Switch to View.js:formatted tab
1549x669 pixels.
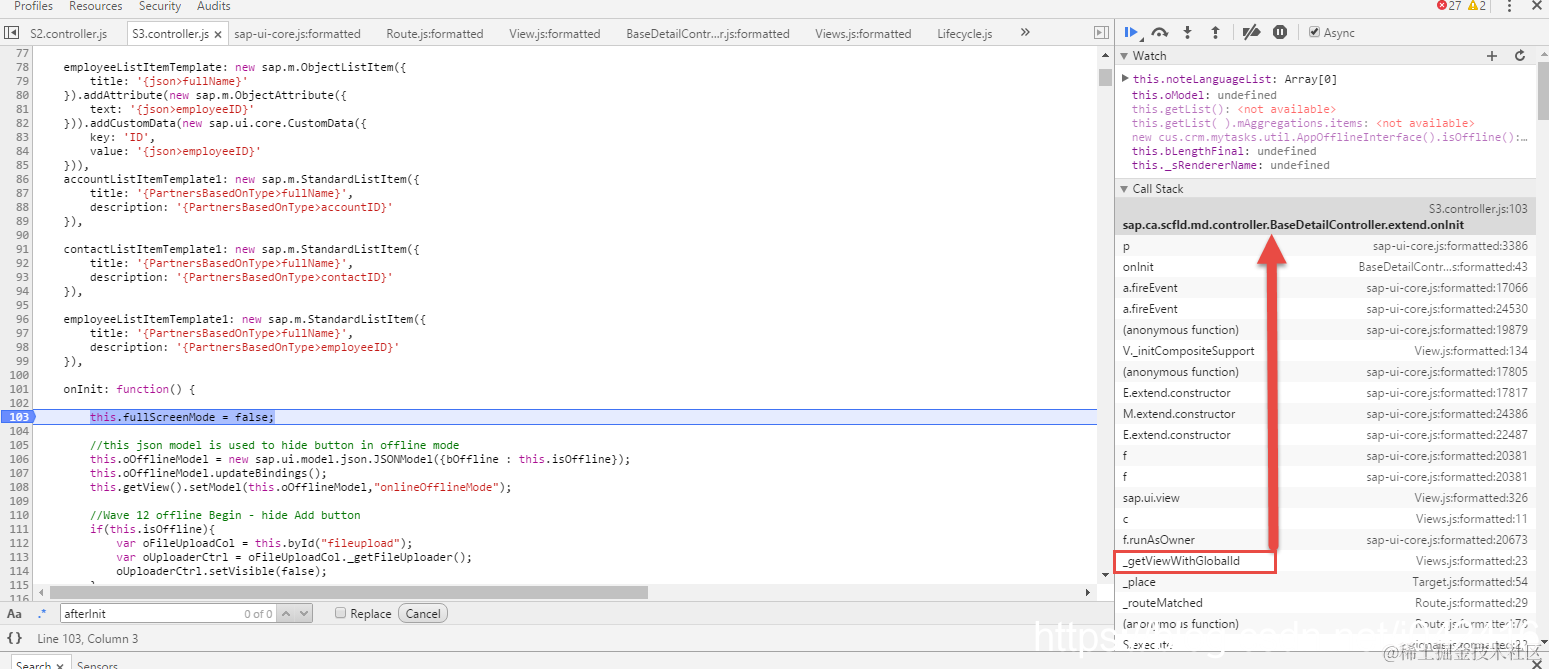(x=555, y=34)
